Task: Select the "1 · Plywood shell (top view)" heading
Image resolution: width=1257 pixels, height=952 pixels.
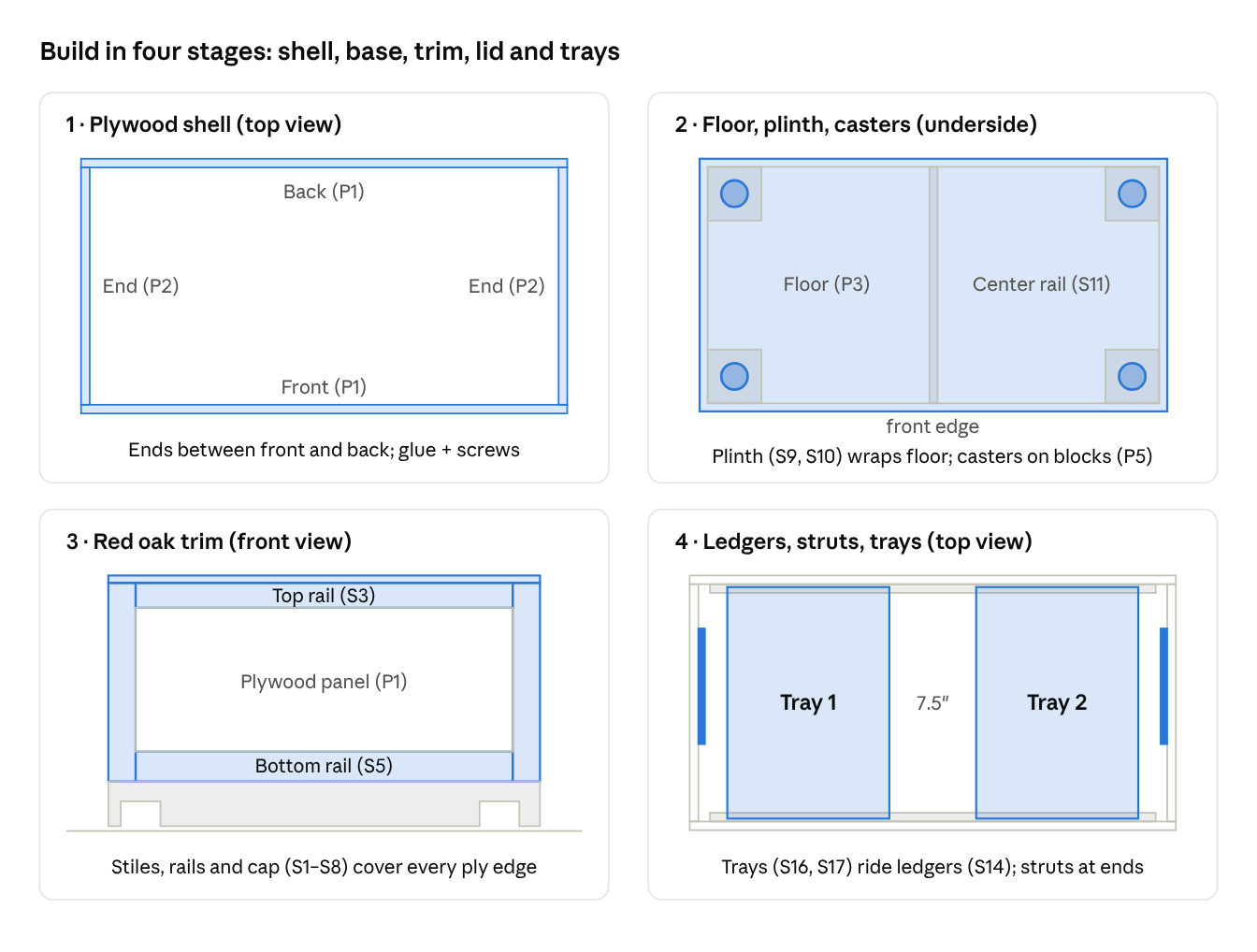Action: 203,124
